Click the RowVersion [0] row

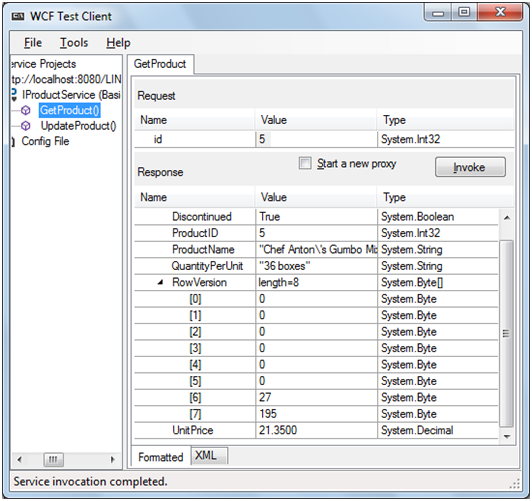[x=316, y=299]
